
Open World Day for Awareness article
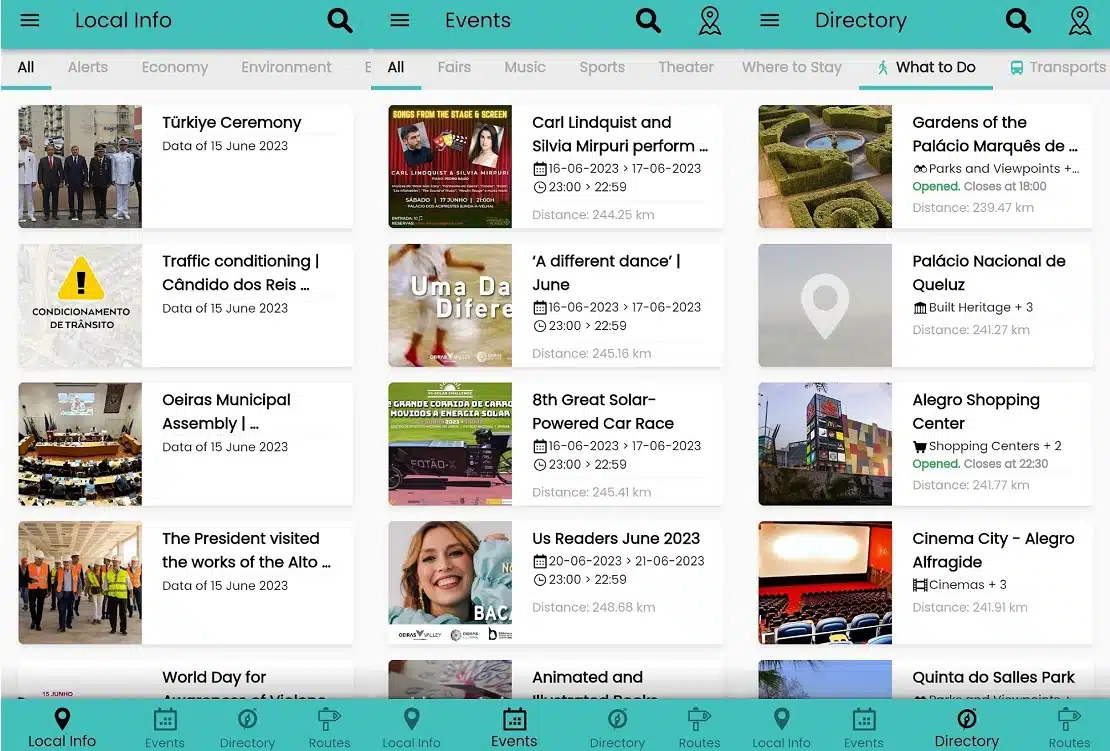point(185,680)
